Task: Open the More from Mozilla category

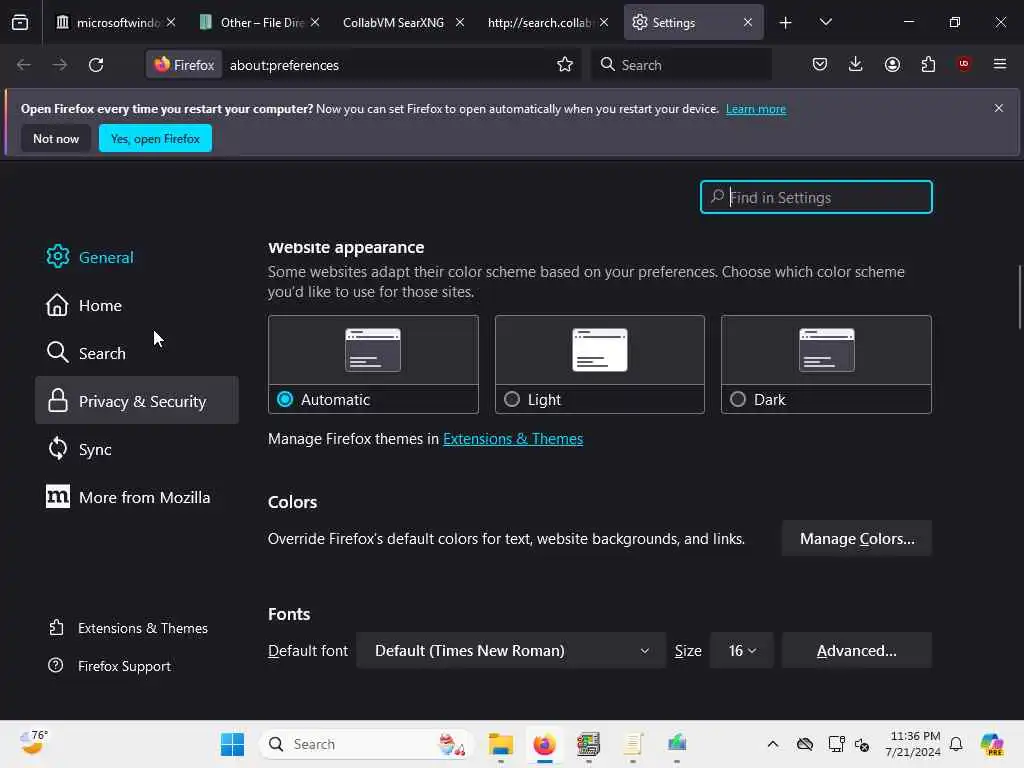Action: pyautogui.click(x=137, y=496)
